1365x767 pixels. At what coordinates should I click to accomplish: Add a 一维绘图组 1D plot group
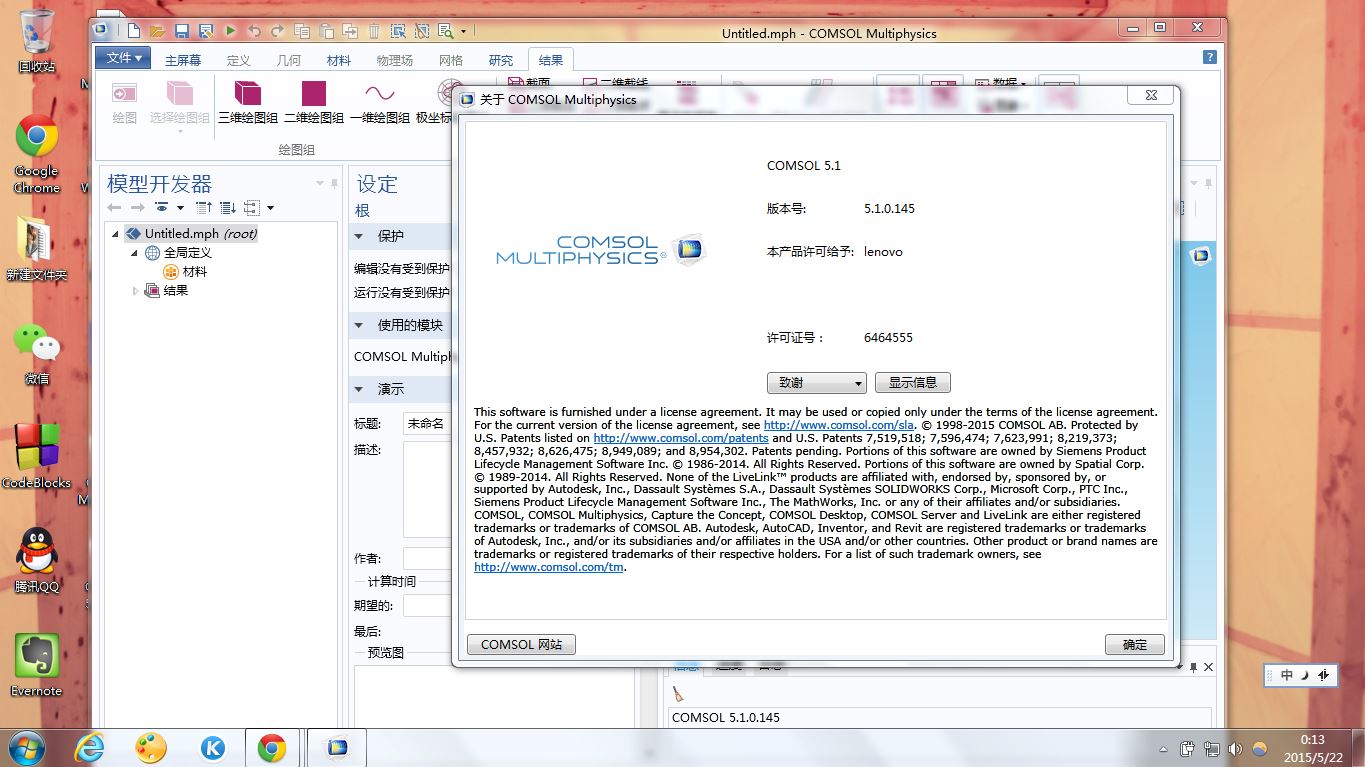coord(379,95)
